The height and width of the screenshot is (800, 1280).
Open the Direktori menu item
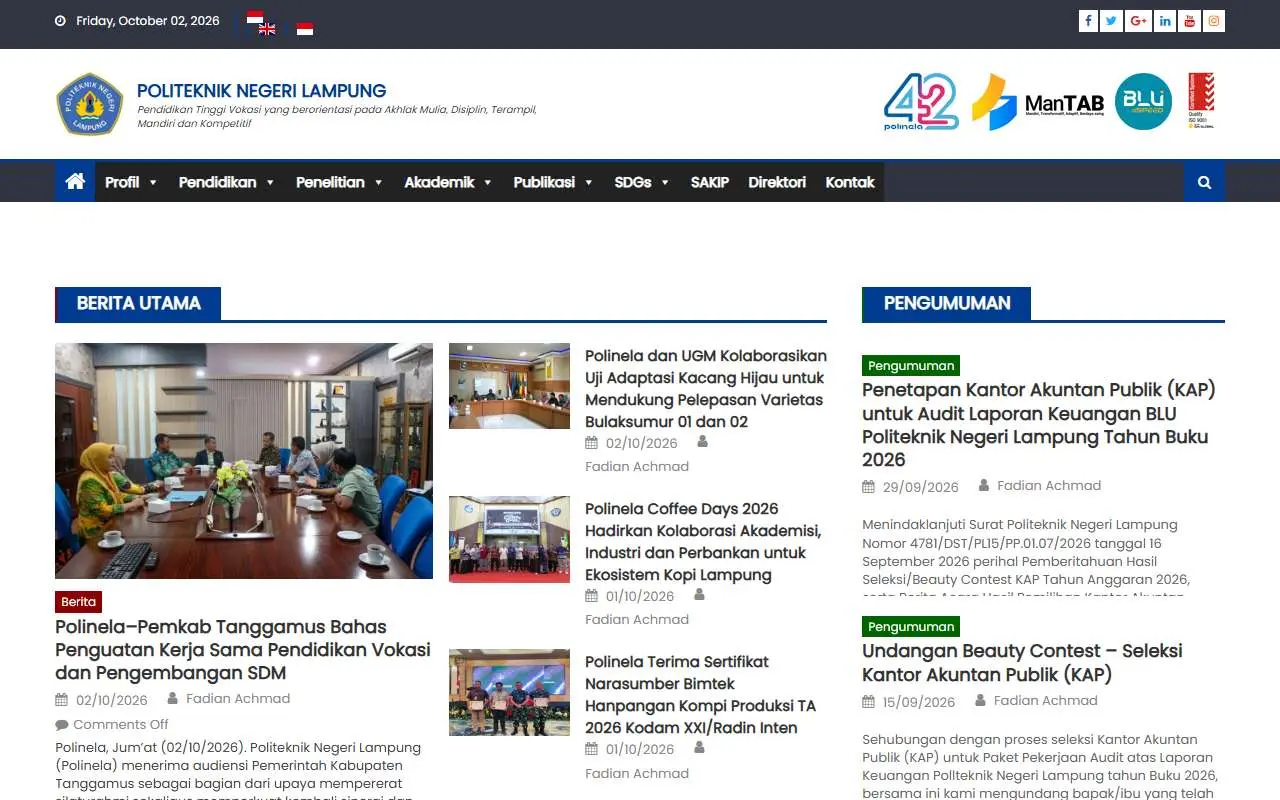coord(777,182)
